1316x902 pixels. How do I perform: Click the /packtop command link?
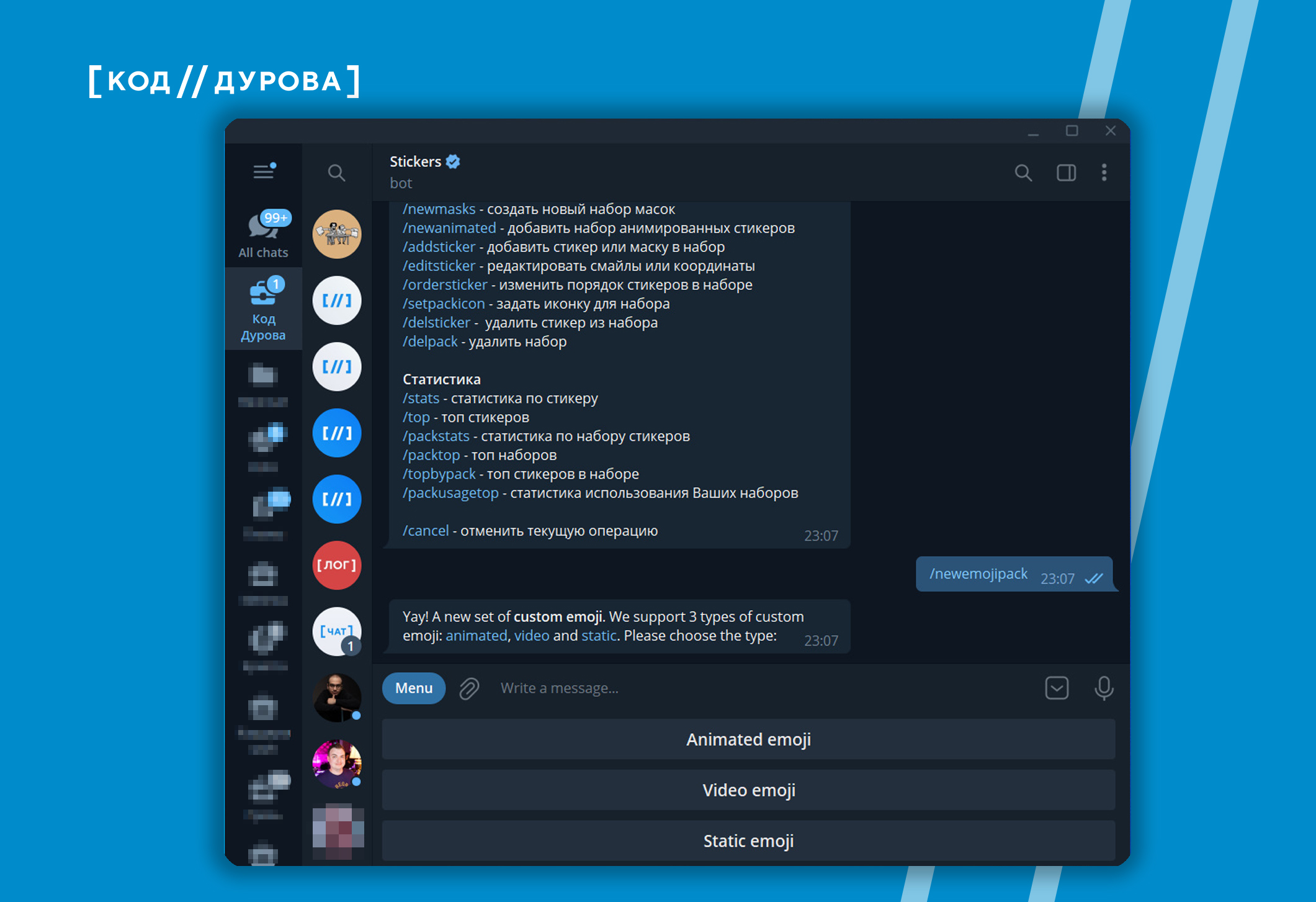click(431, 455)
